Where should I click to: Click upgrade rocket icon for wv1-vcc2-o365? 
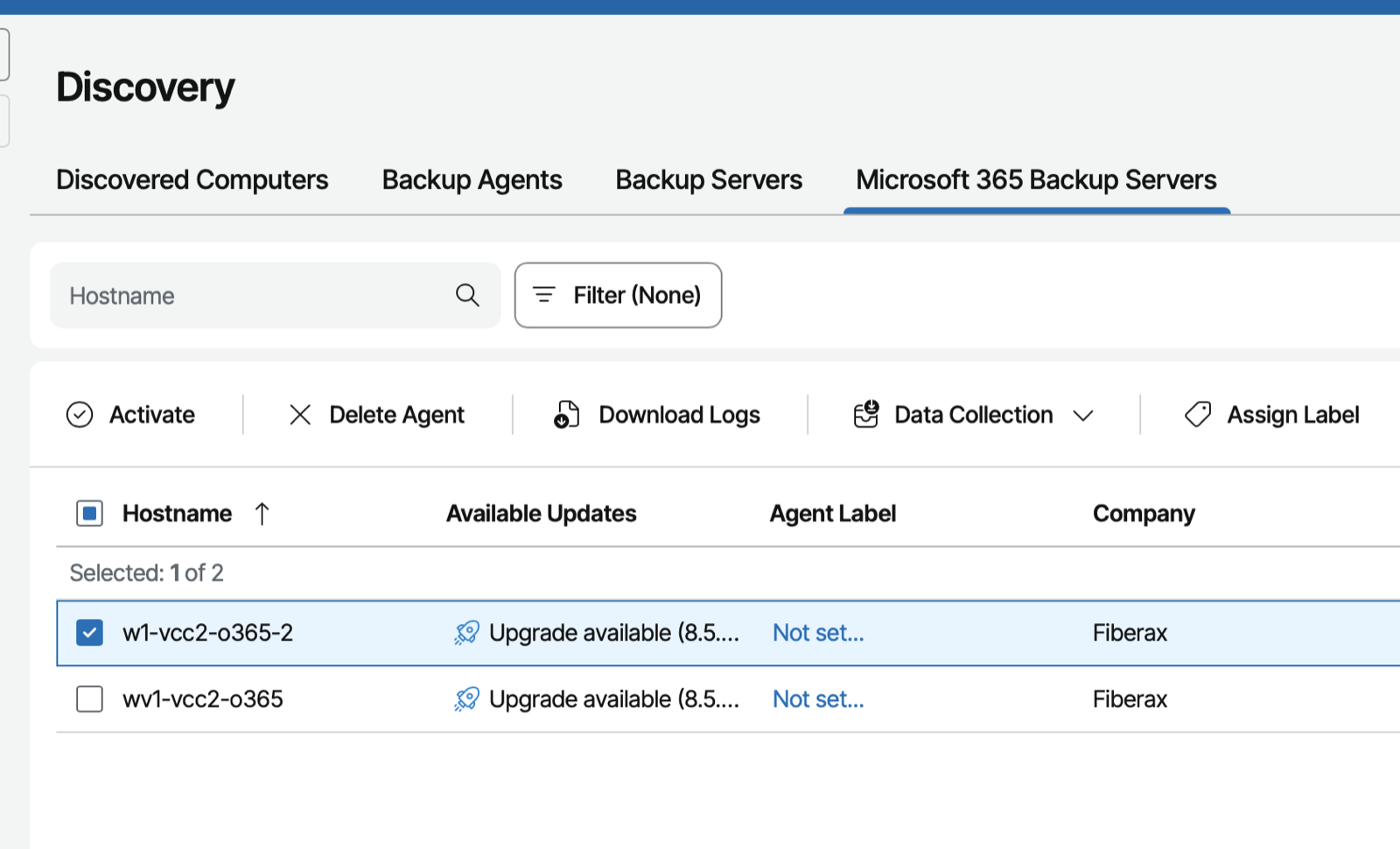coord(466,699)
